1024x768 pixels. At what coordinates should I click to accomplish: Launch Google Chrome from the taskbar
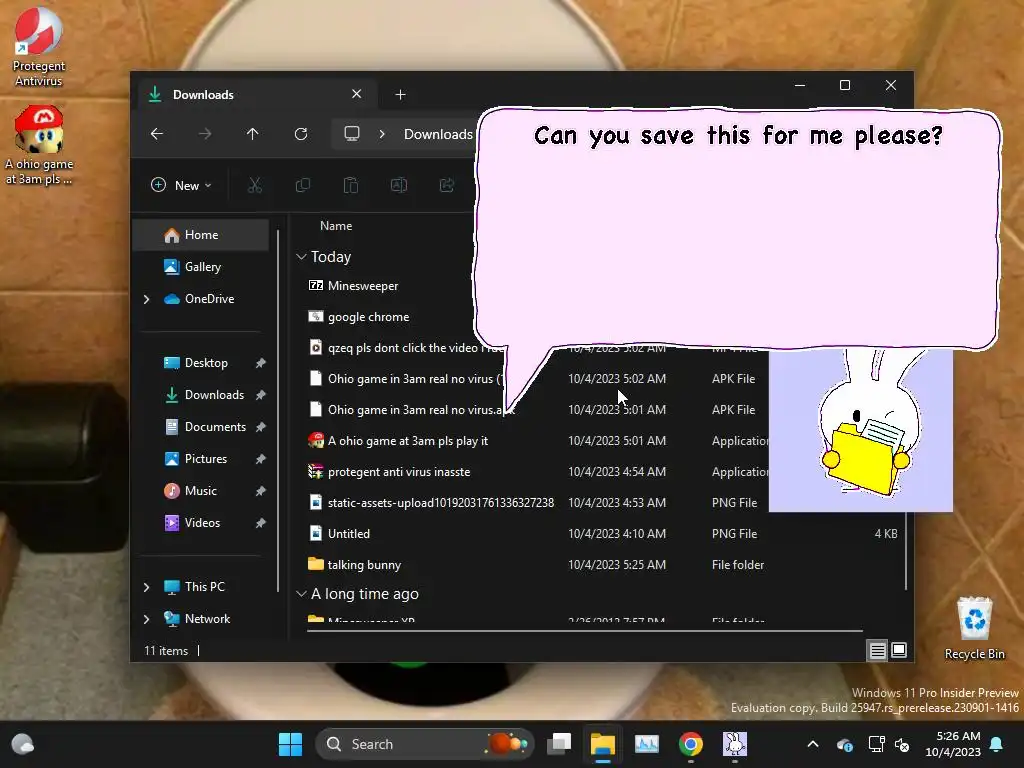click(690, 744)
